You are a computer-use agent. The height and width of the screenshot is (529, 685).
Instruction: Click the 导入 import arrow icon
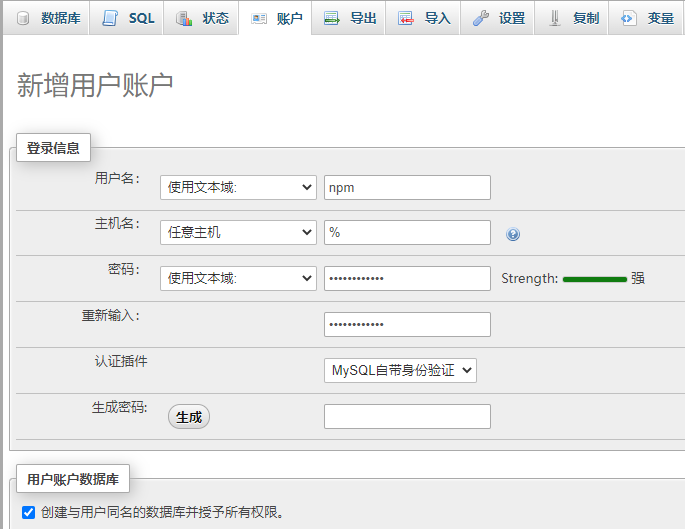[405, 18]
